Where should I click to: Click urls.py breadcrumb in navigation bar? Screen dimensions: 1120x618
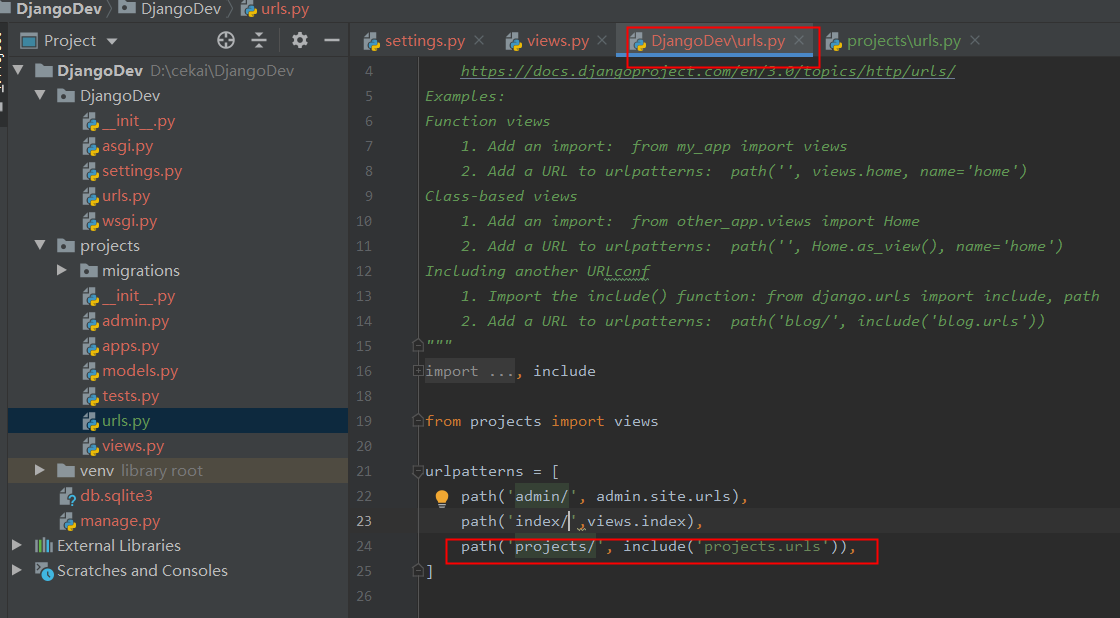tap(276, 9)
